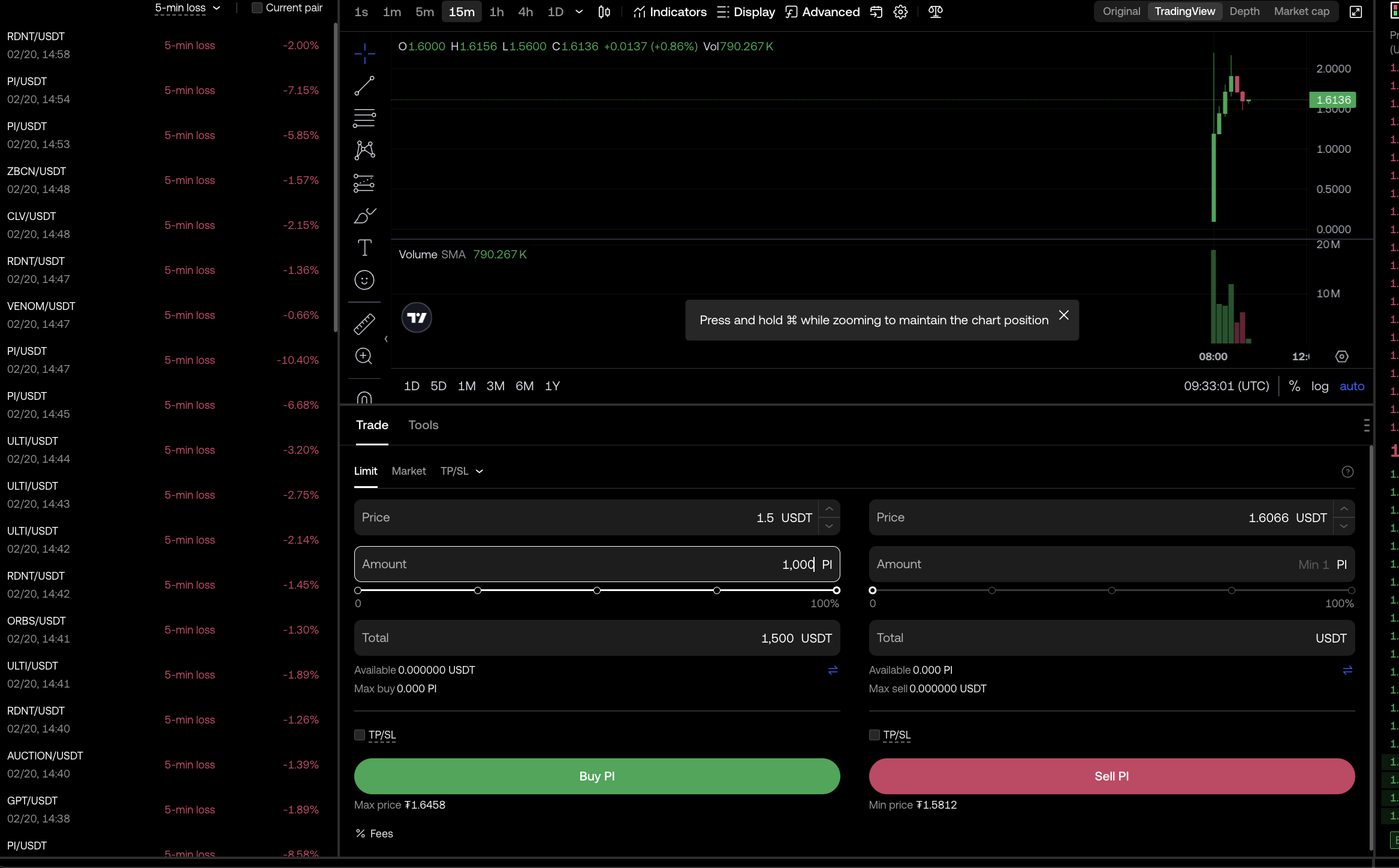Click the Sell PI button
The height and width of the screenshot is (868, 1399).
pos(1112,776)
